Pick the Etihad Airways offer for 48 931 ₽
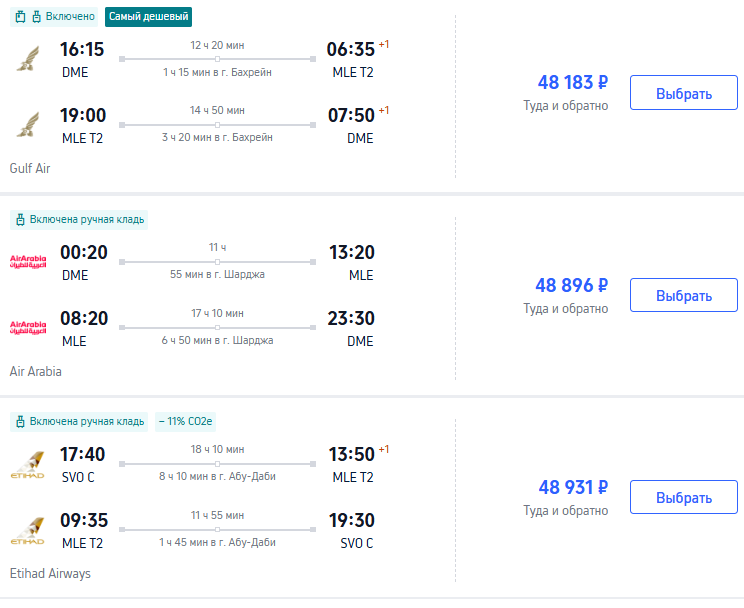The height and width of the screenshot is (608, 744). pos(683,498)
